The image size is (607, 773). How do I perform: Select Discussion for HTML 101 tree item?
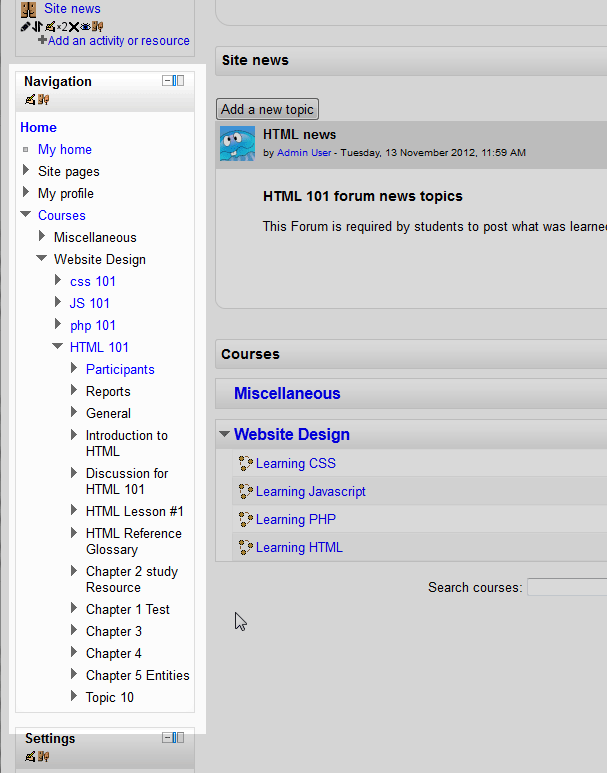coord(127,481)
